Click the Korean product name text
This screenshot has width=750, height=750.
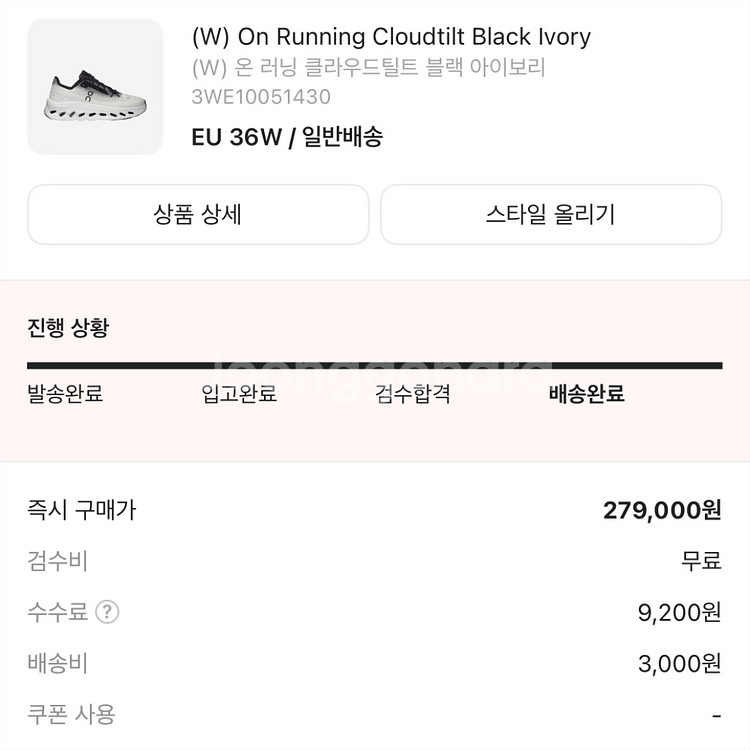coord(368,68)
